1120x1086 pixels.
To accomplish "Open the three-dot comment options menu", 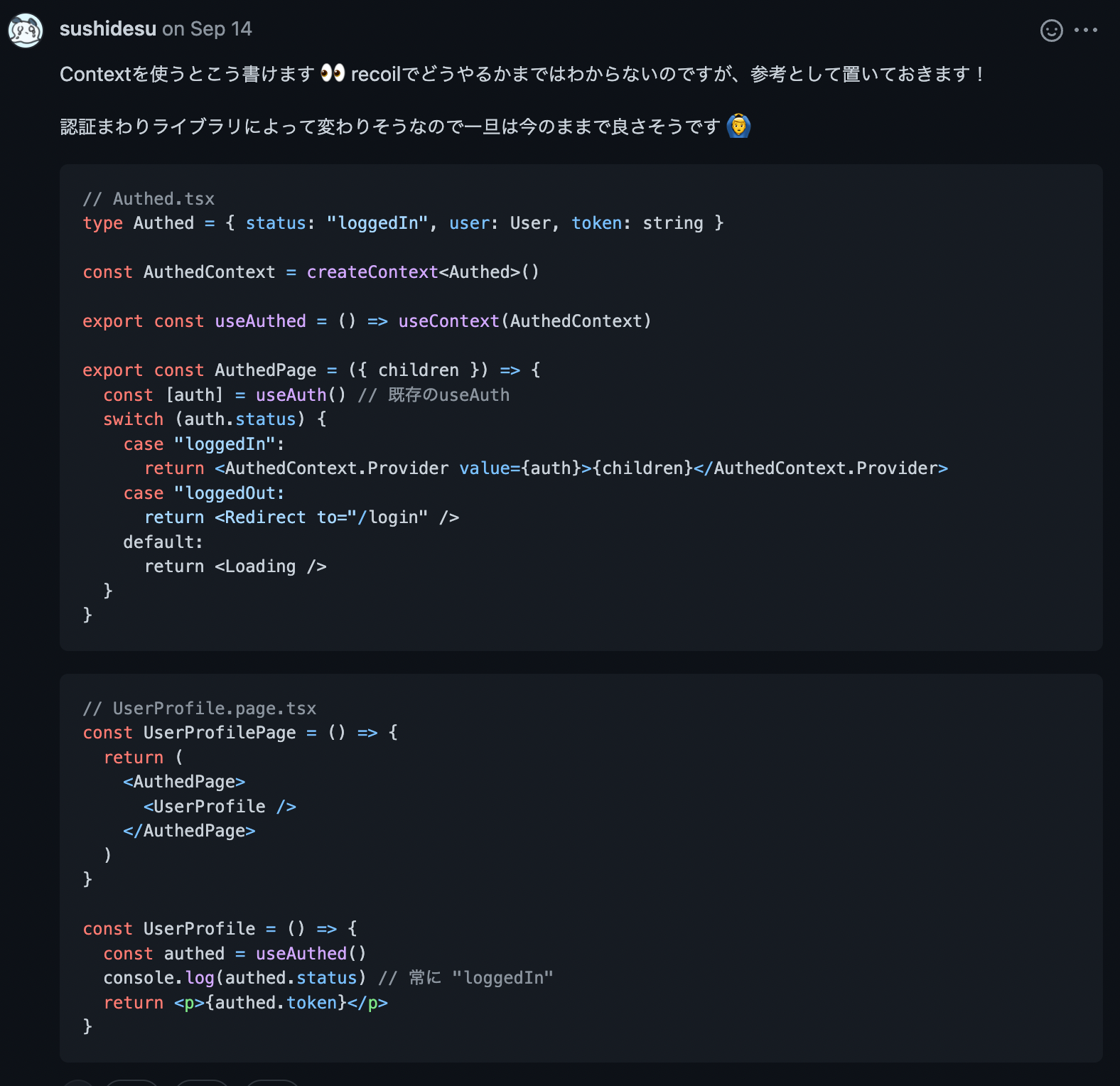I will [1086, 30].
